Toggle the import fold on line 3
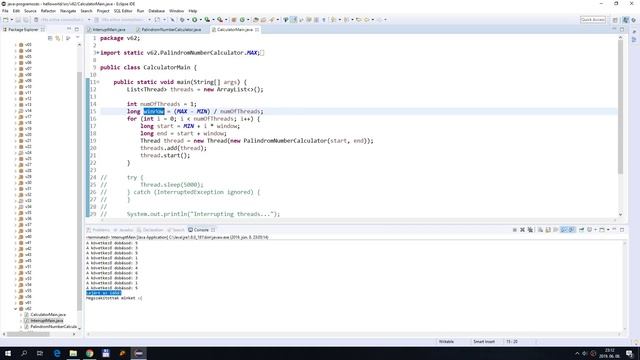The image size is (640, 360). 98,53
